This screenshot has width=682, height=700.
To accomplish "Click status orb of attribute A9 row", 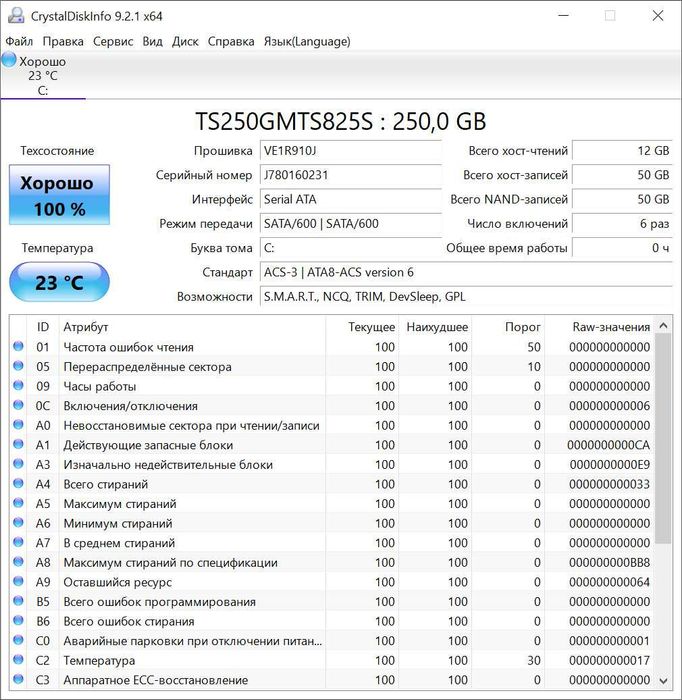I will (x=18, y=581).
